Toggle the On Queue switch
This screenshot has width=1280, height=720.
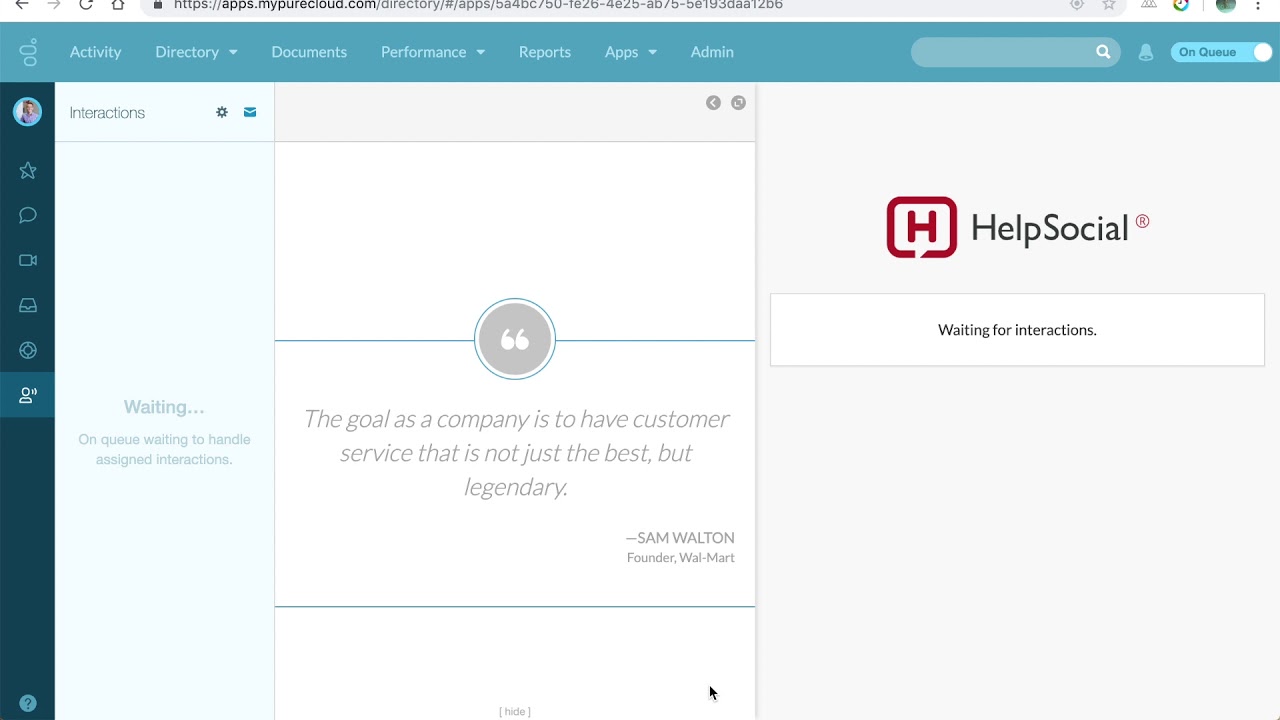[1221, 52]
